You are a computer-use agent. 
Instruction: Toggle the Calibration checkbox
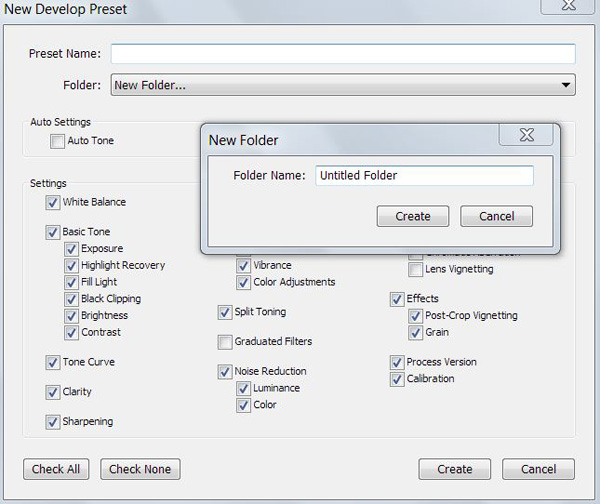click(x=397, y=379)
